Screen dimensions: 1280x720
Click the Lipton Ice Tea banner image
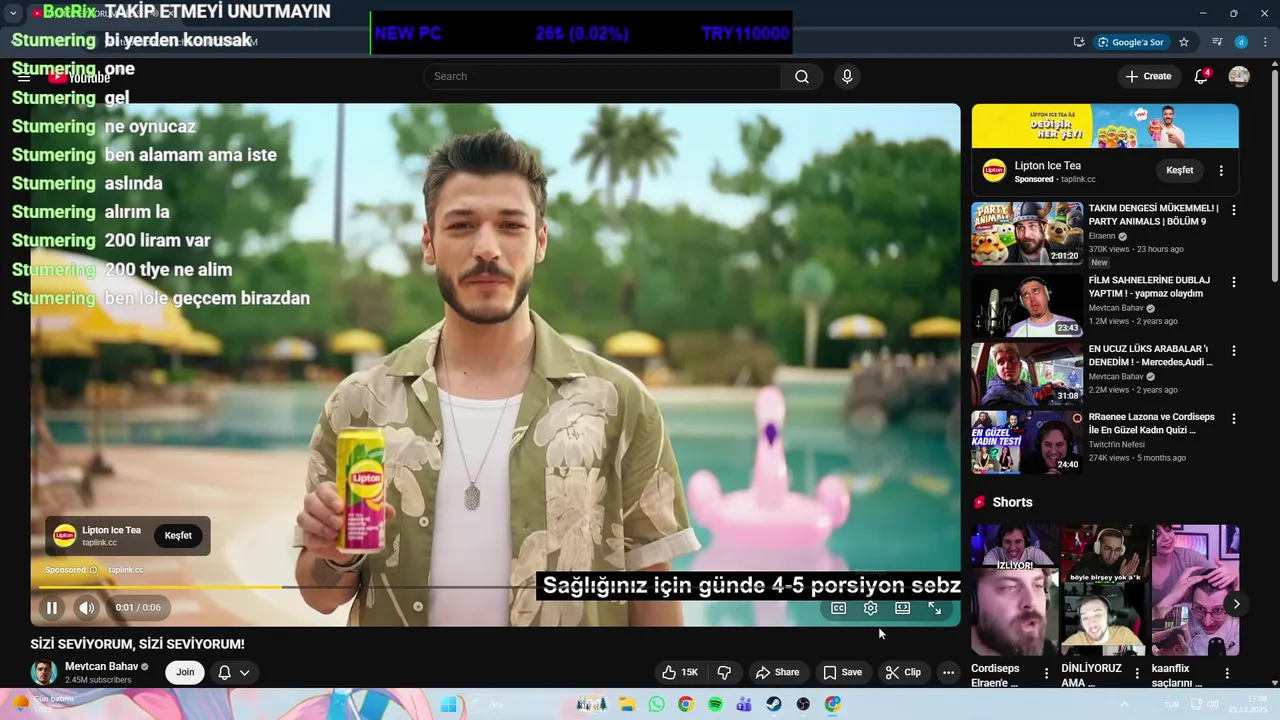click(1105, 126)
